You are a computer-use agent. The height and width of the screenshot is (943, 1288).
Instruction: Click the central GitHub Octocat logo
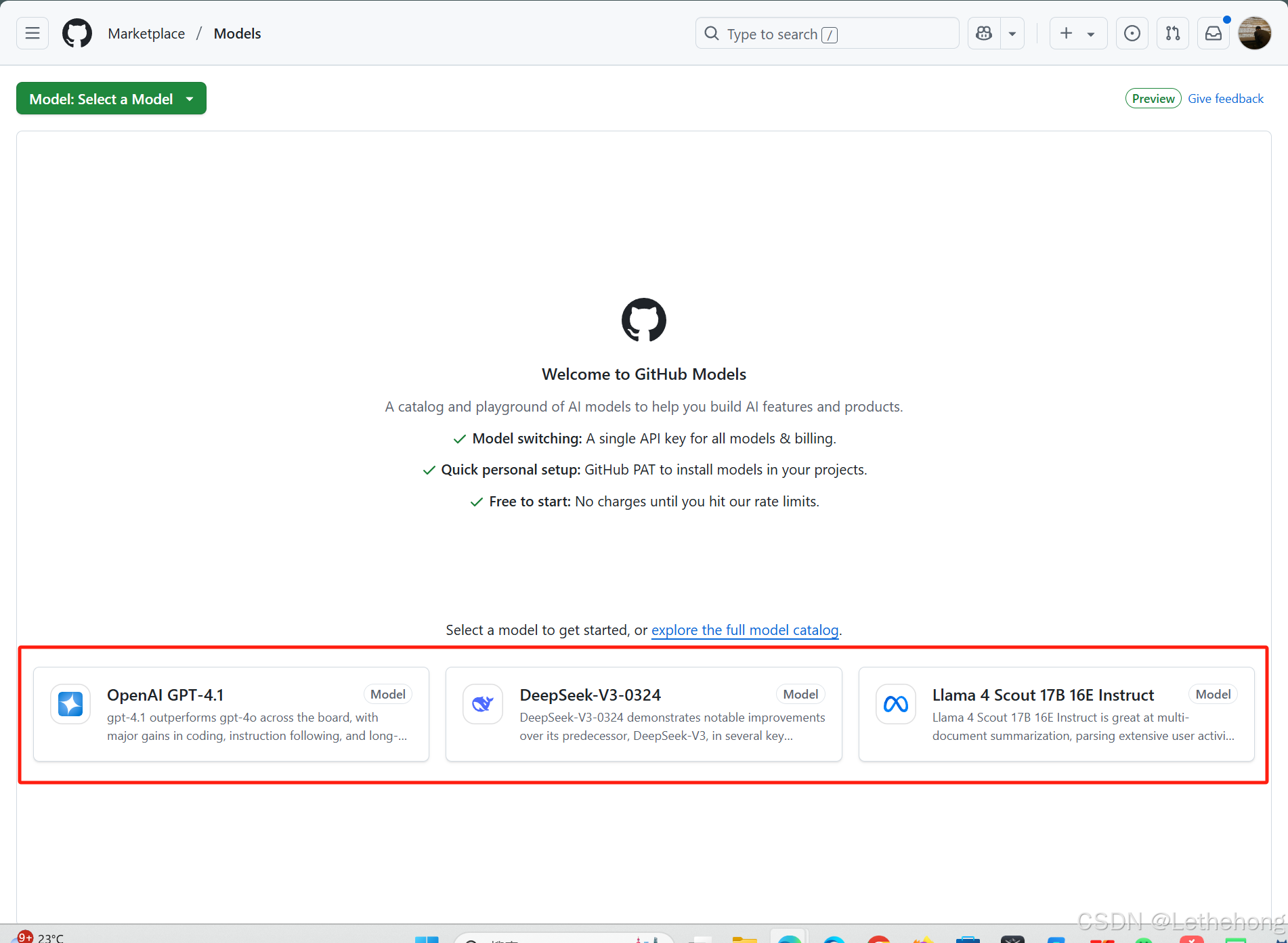tap(644, 320)
